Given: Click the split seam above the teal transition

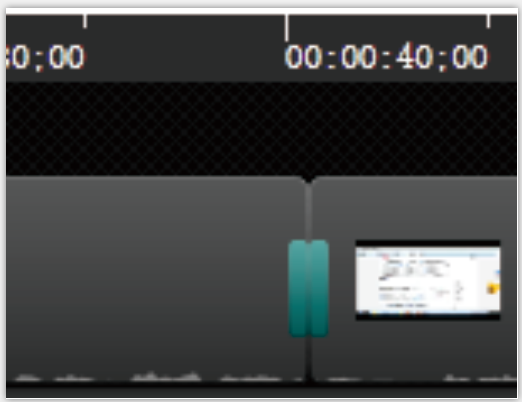Looking at the screenshot, I should click(x=308, y=212).
